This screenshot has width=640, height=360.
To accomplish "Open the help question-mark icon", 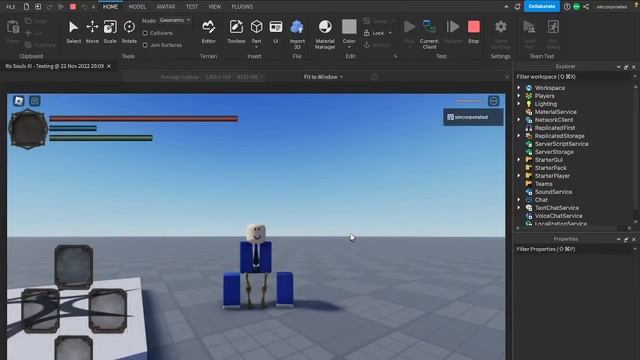I will [x=567, y=7].
